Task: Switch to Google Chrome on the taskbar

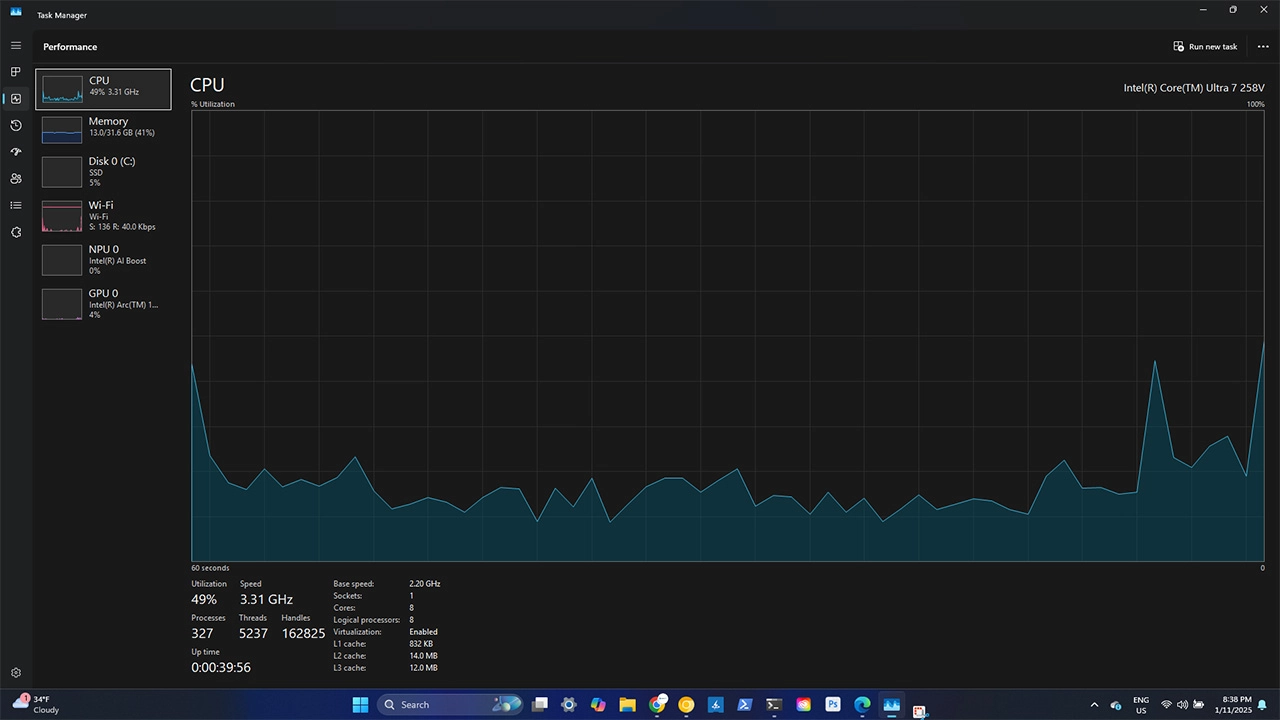Action: 657,705
